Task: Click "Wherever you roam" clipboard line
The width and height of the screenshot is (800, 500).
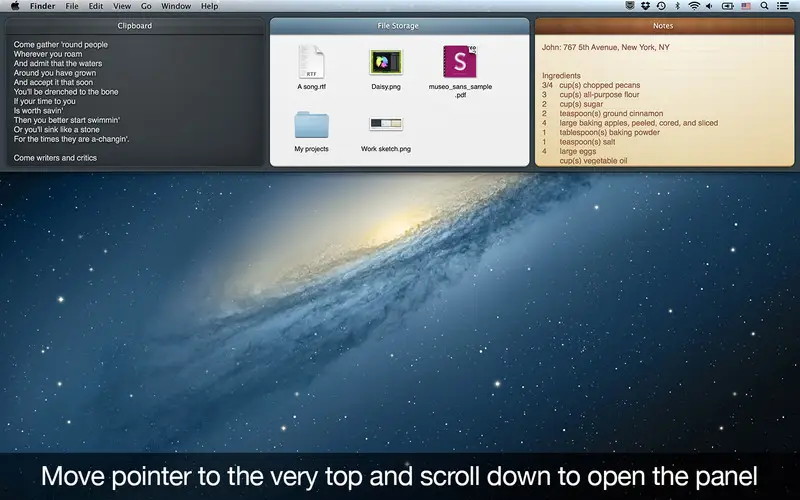Action: click(47, 54)
